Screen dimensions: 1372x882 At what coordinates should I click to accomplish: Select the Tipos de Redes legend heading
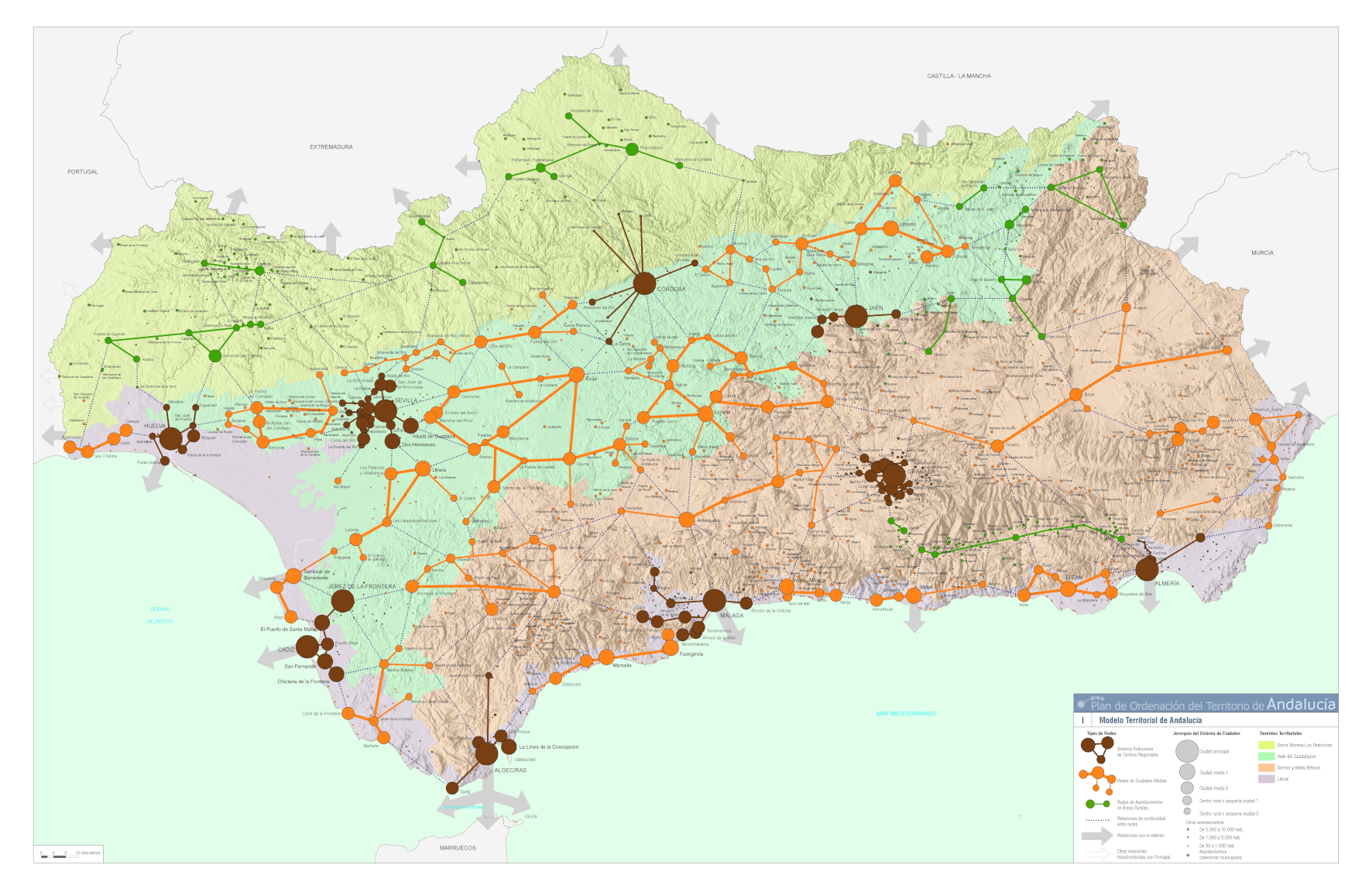[1102, 733]
